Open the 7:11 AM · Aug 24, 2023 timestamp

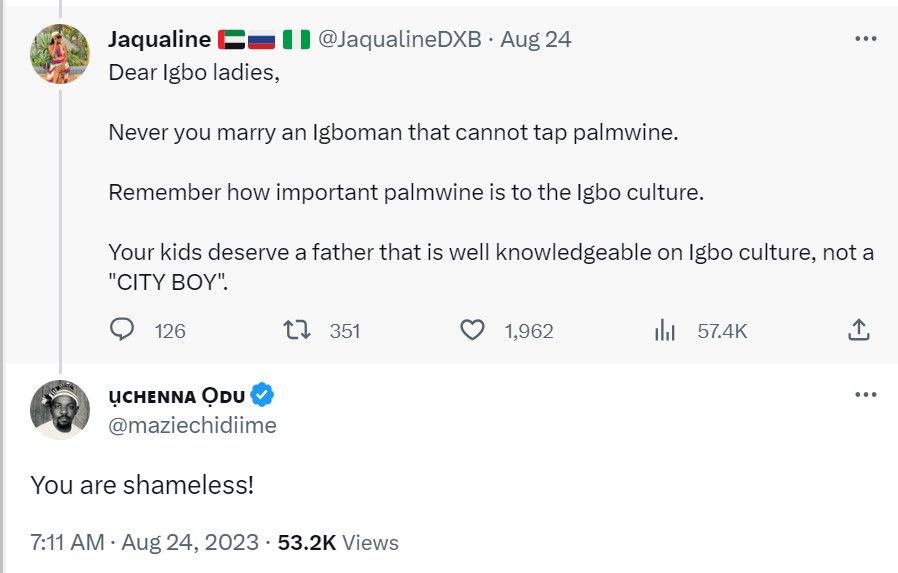pyautogui.click(x=144, y=543)
